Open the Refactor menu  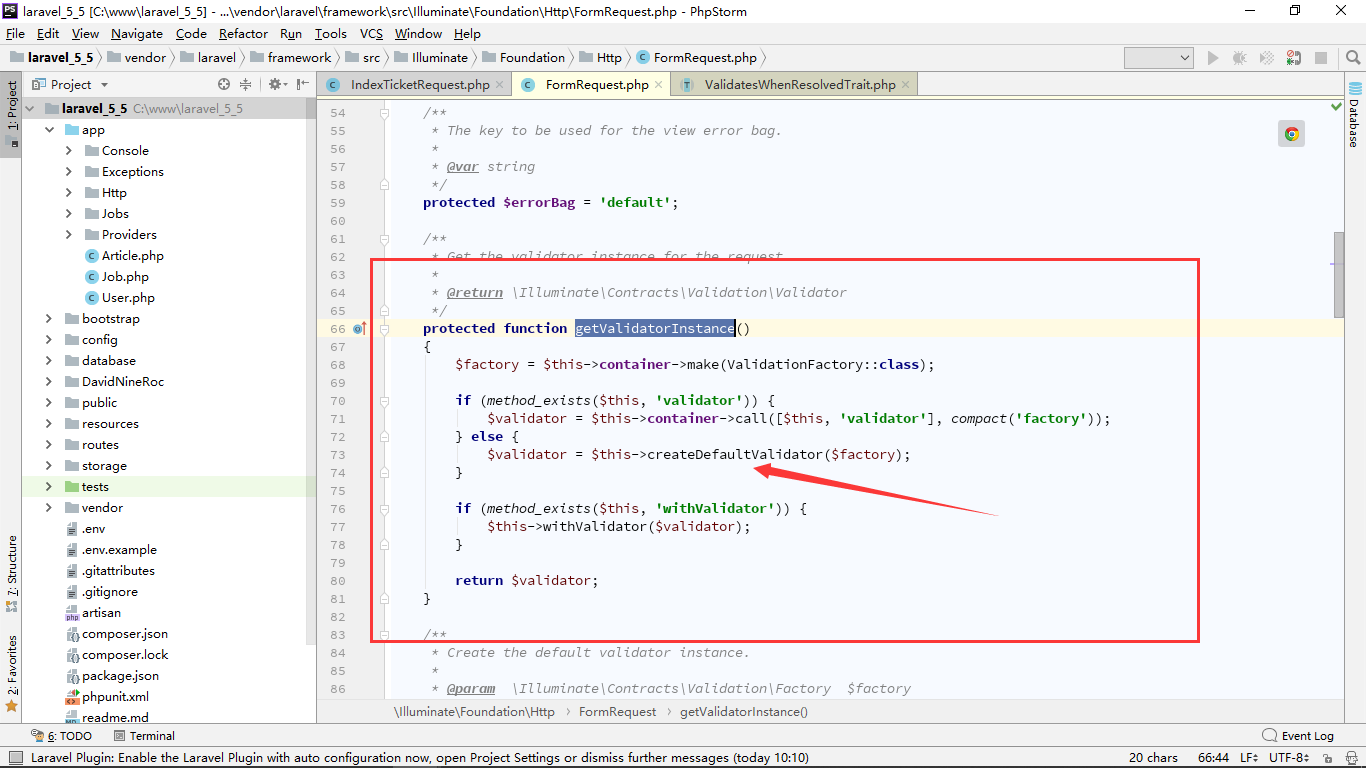(x=244, y=33)
